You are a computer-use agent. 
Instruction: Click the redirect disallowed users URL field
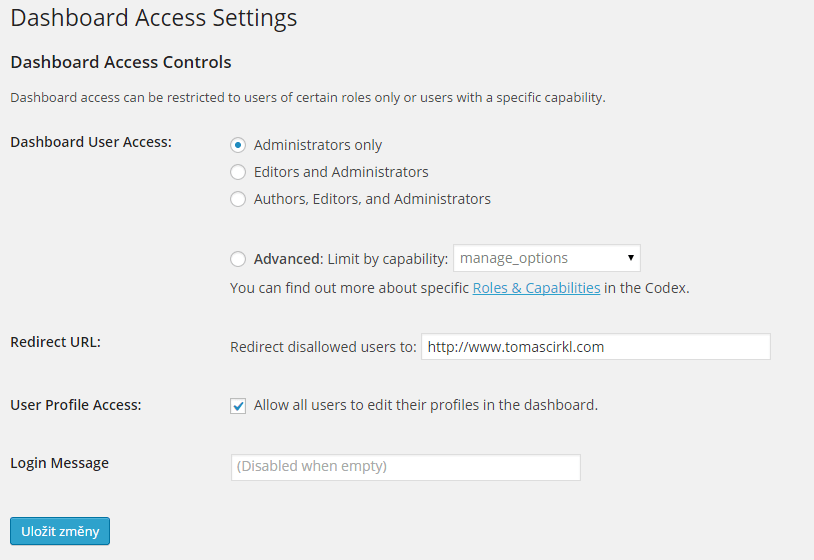(595, 347)
